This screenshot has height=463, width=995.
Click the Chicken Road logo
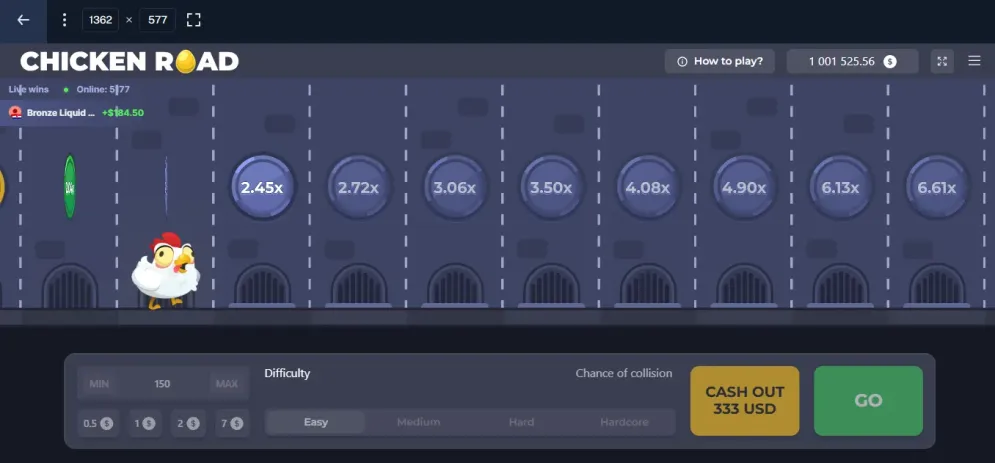pyautogui.click(x=129, y=62)
